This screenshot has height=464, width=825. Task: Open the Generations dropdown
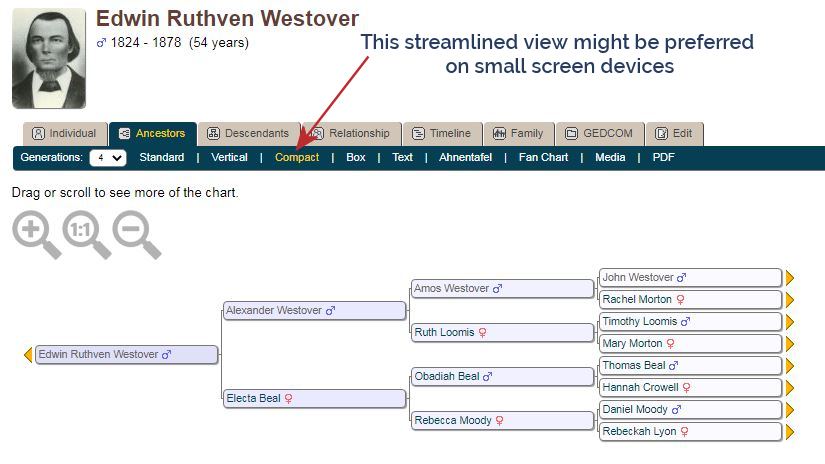pos(108,158)
